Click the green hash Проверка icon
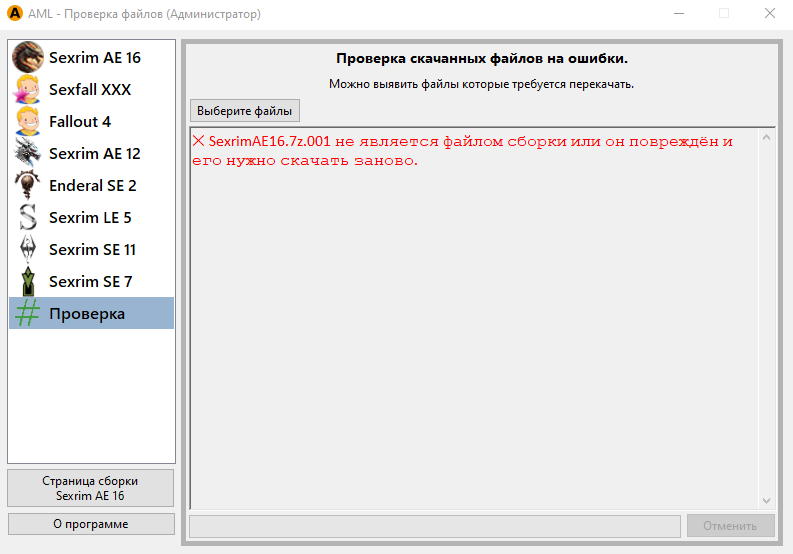The height and width of the screenshot is (554, 793). pyautogui.click(x=28, y=314)
